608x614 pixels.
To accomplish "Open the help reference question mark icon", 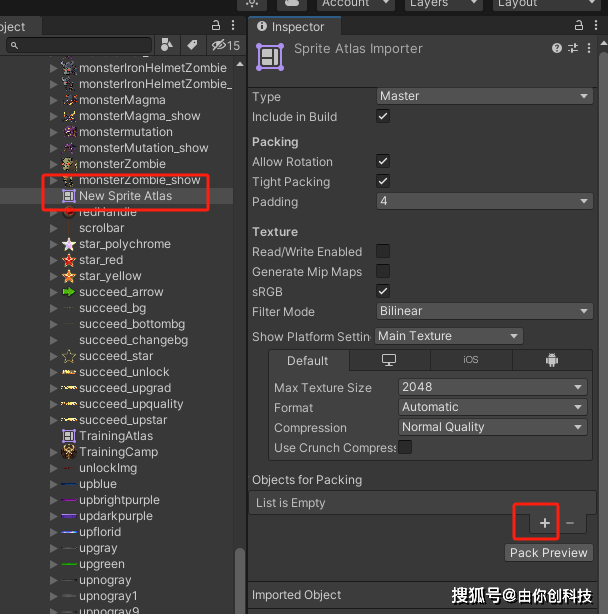I will tap(557, 48).
